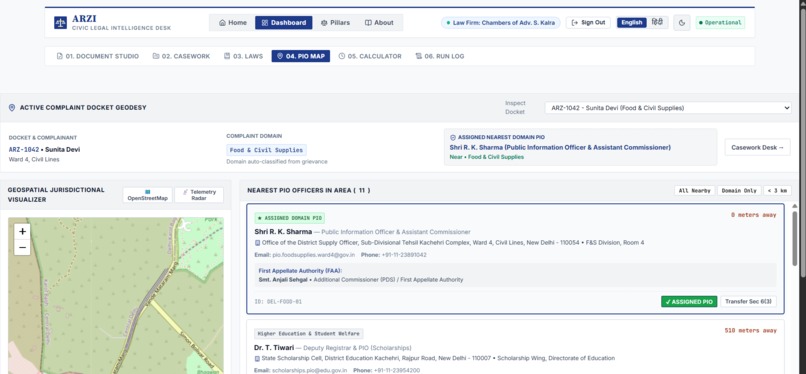Click the green Assigned PIO button
Screen dimensions: 806x374
689,302
